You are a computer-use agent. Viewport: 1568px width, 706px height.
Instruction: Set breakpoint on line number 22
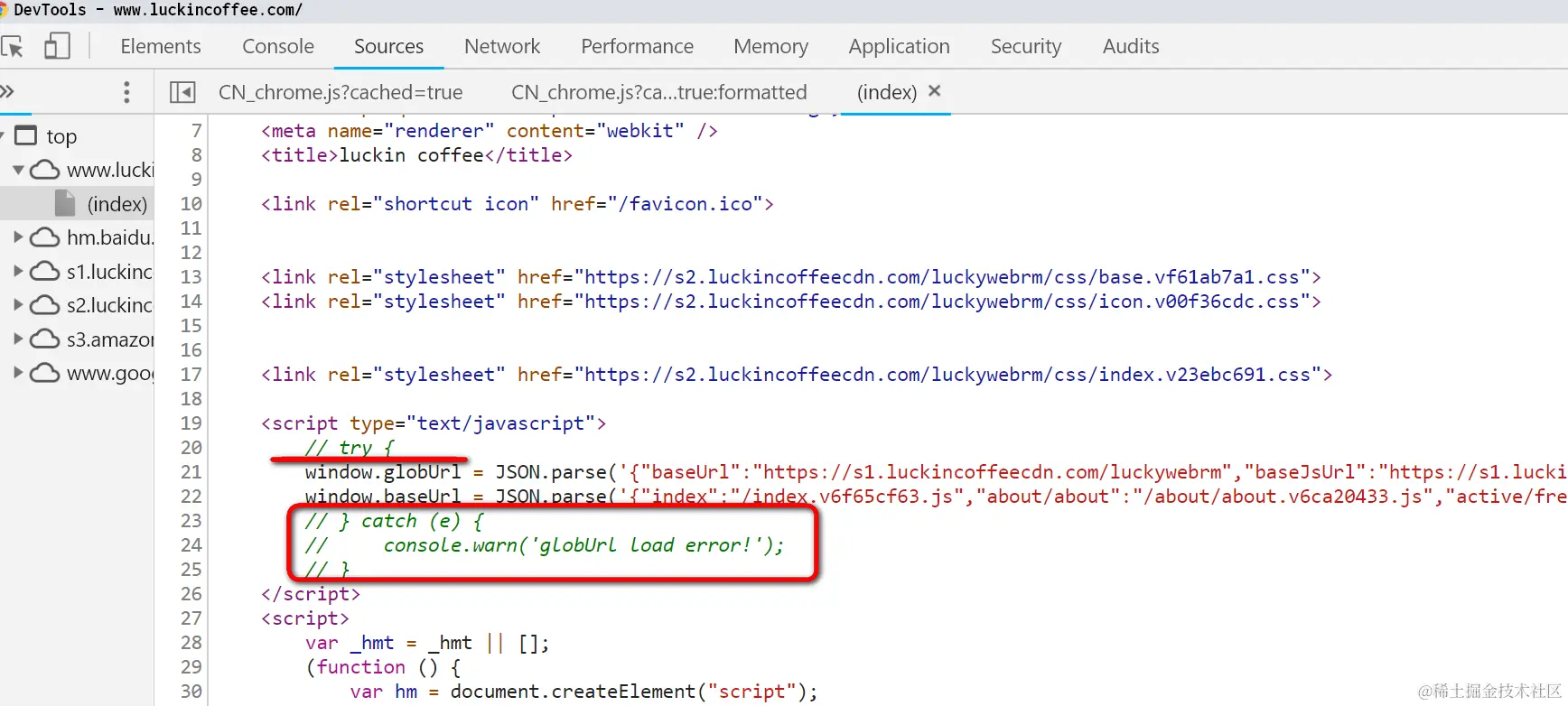tap(191, 496)
